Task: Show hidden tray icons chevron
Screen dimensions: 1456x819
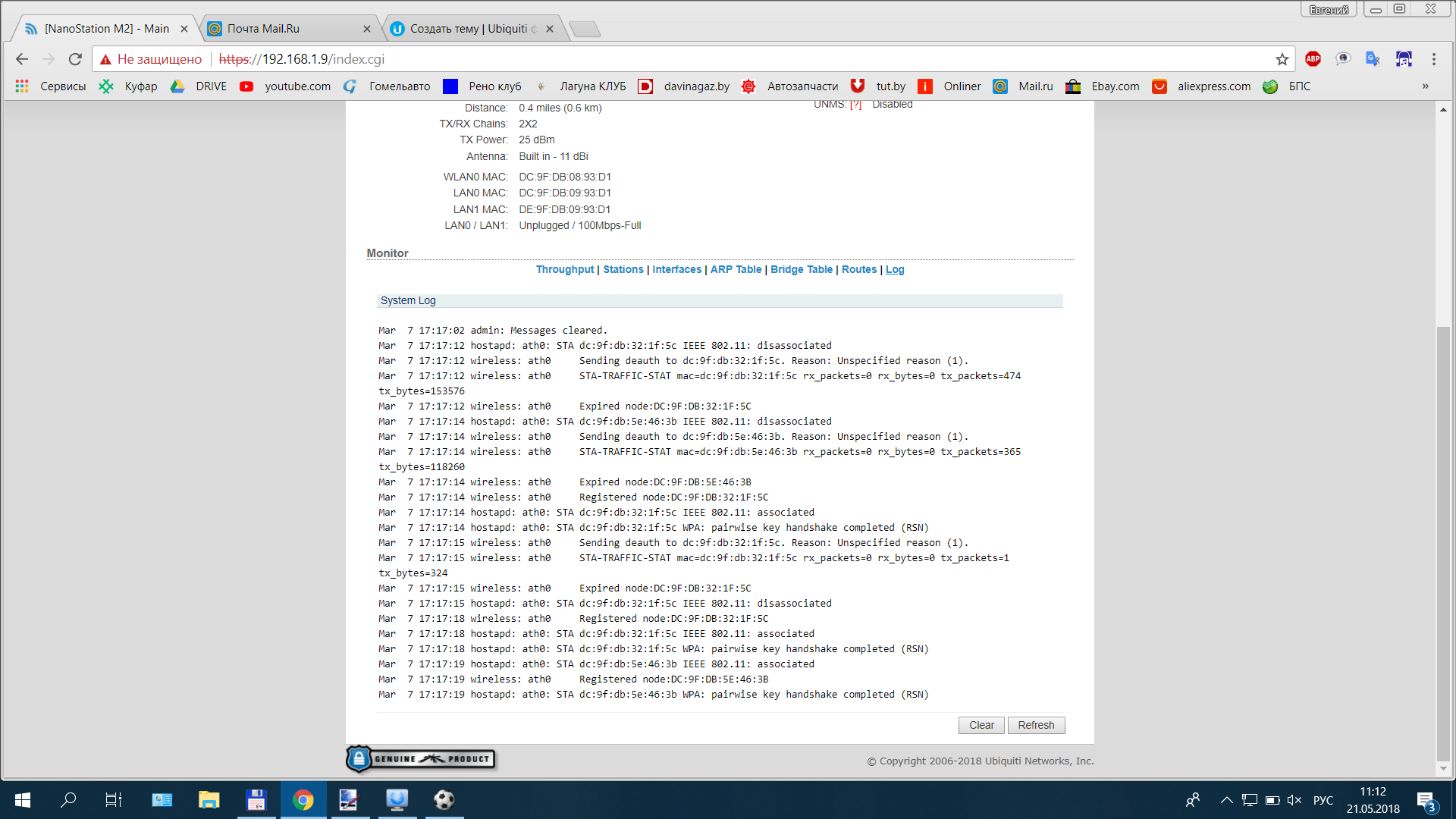Action: 1226,800
